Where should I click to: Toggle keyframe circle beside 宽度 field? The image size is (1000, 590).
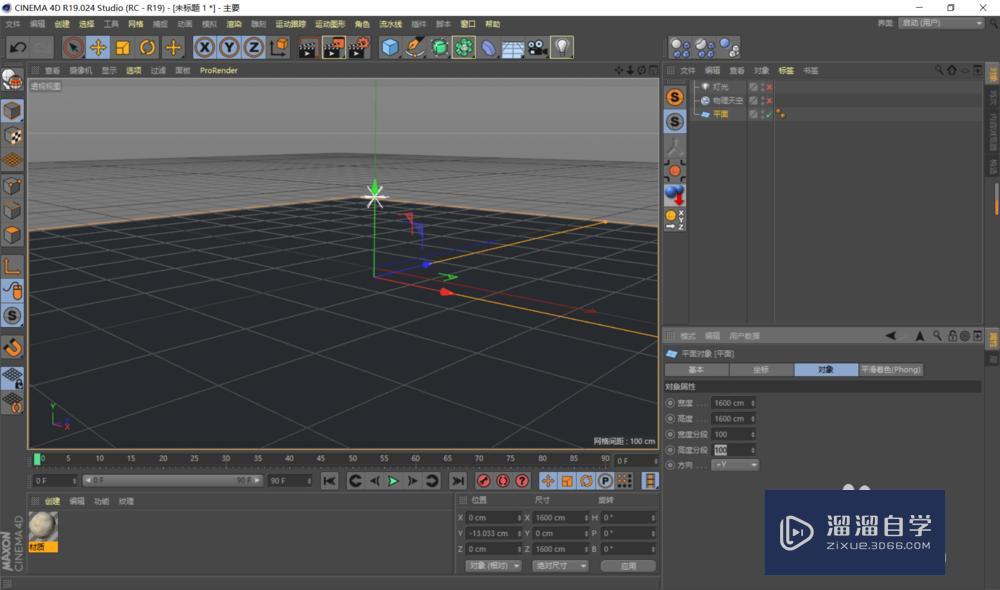pos(670,403)
